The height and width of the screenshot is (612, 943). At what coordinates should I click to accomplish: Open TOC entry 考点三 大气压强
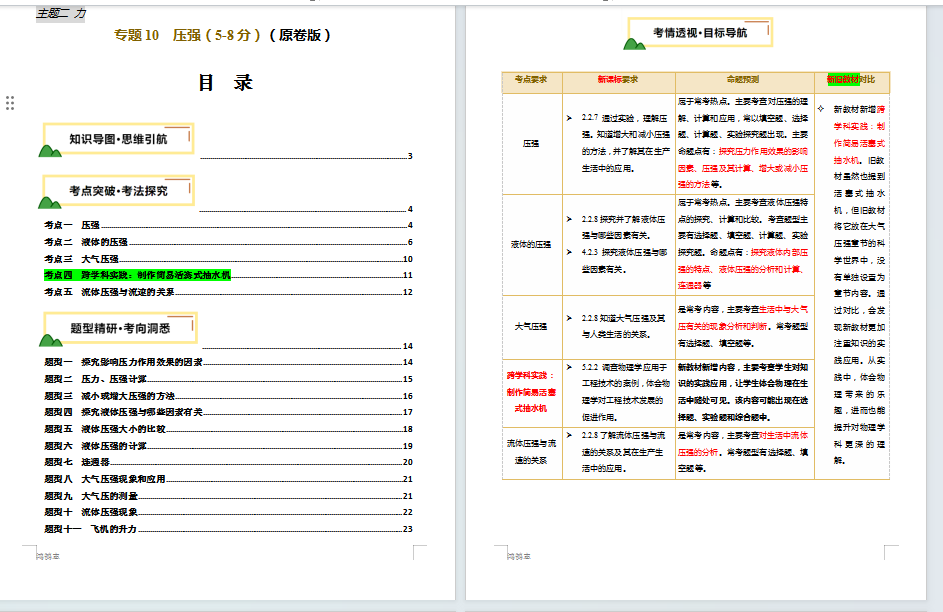228,259
